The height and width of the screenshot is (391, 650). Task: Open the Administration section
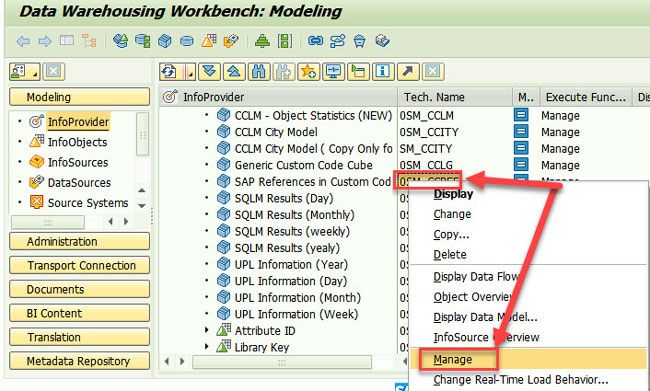[x=79, y=241]
